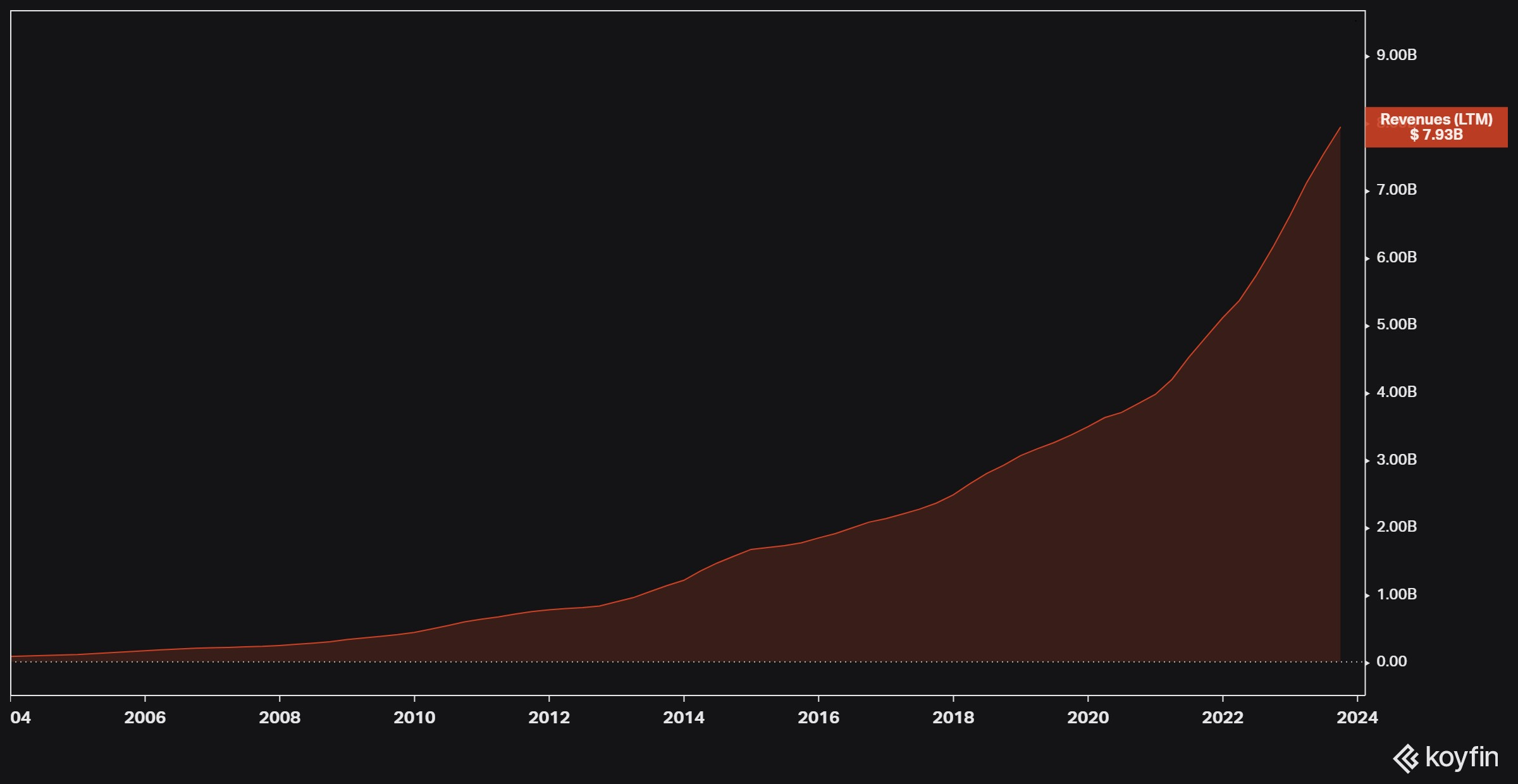Click the 6.00B y-axis label
This screenshot has width=1518, height=784.
pyautogui.click(x=1396, y=258)
